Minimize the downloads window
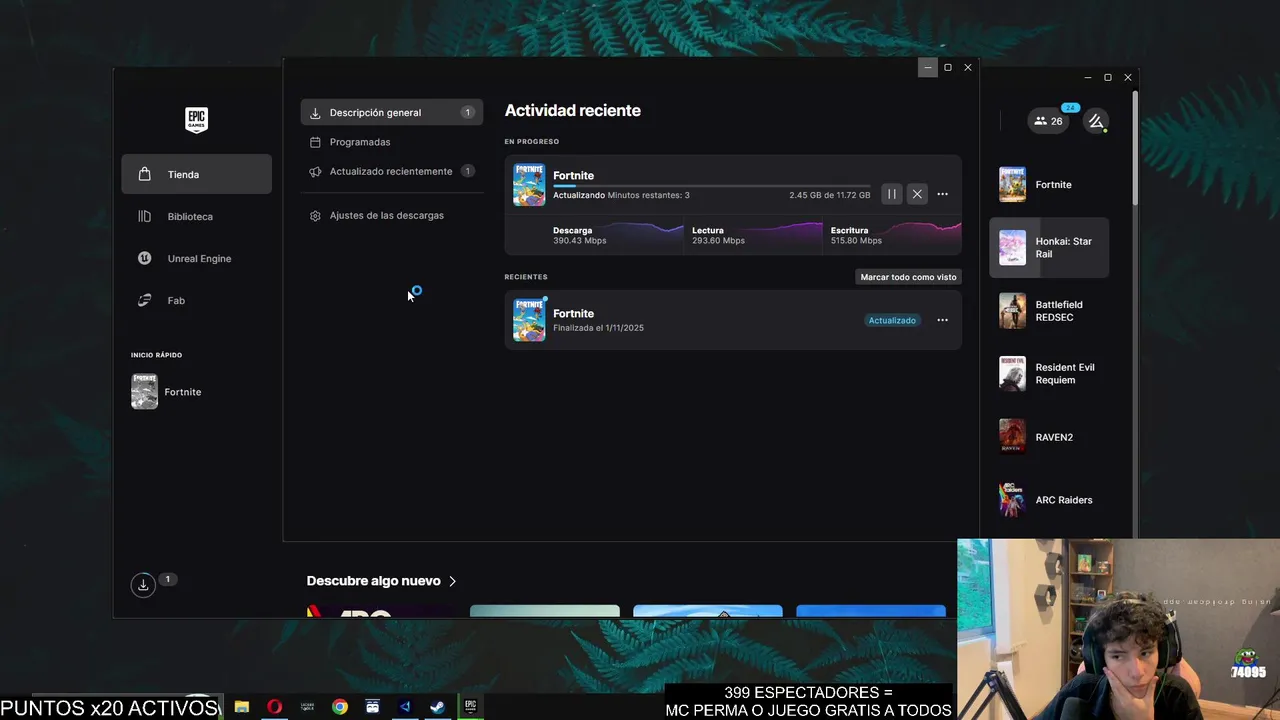 tap(927, 67)
